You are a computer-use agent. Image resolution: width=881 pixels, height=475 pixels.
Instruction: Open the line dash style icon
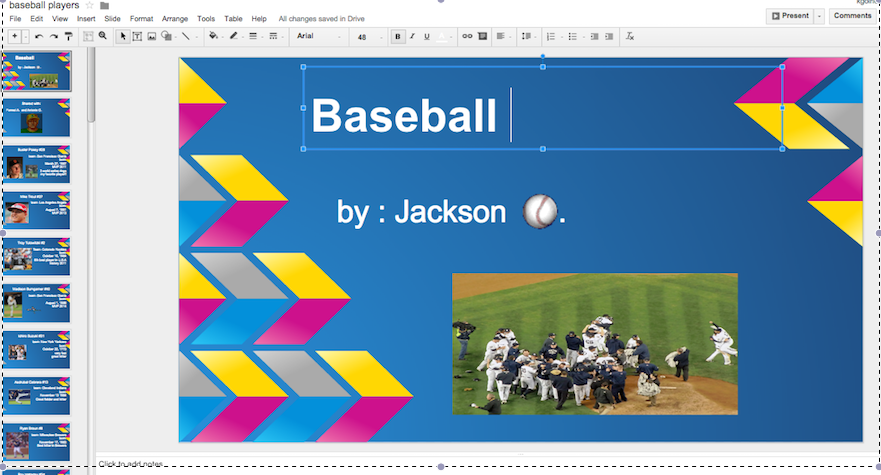click(x=273, y=36)
